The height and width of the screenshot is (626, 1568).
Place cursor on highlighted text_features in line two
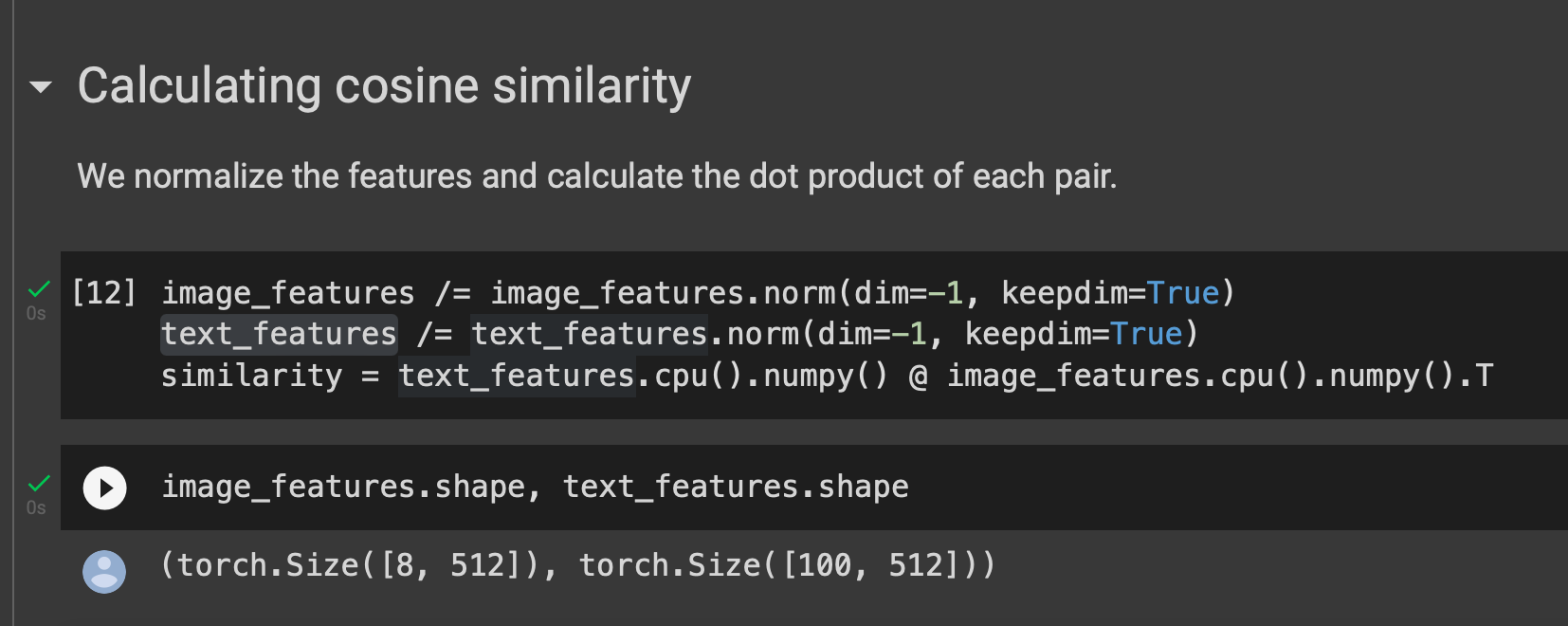(x=279, y=334)
